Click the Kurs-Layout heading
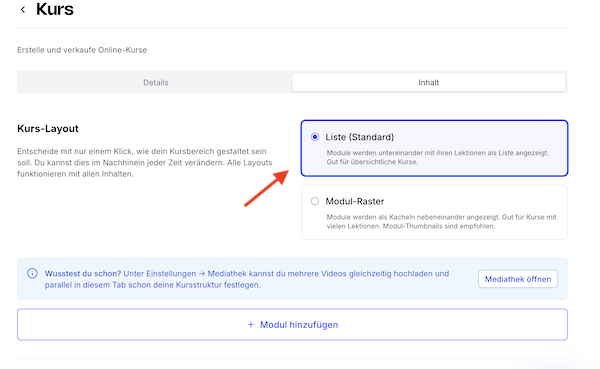 point(48,129)
